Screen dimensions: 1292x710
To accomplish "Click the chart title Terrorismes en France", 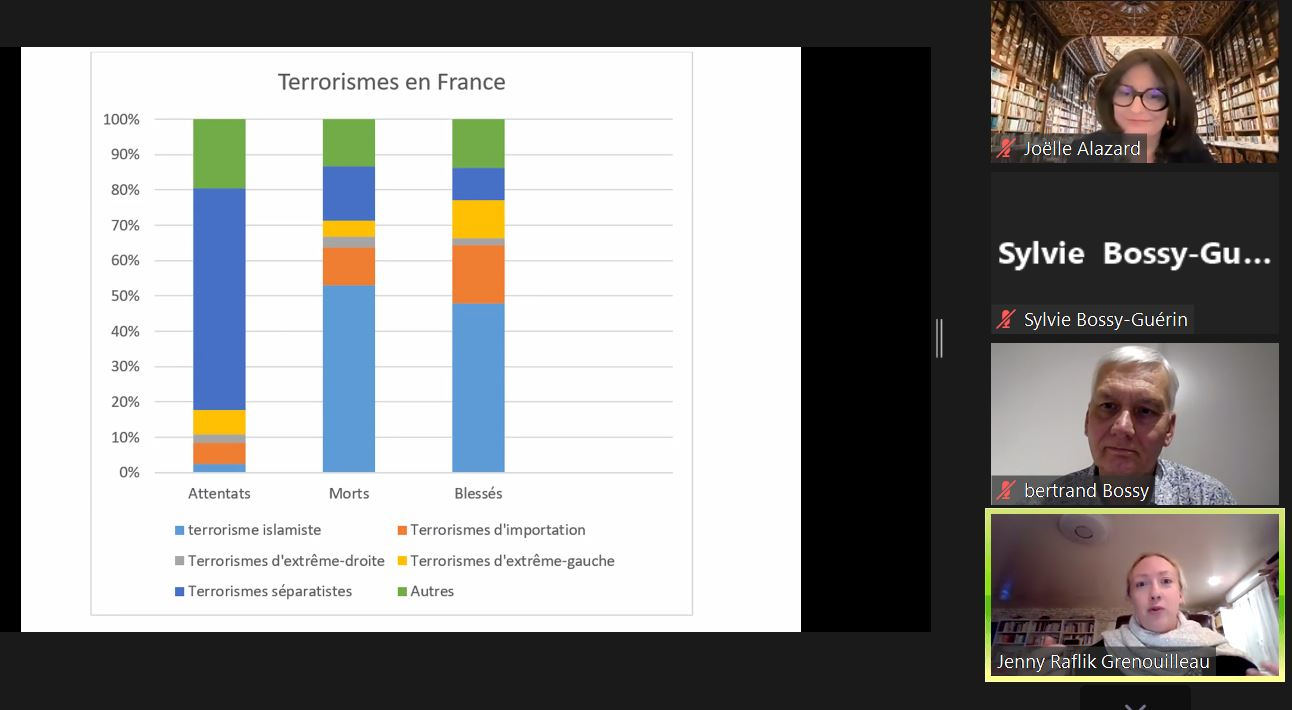I will coord(391,82).
